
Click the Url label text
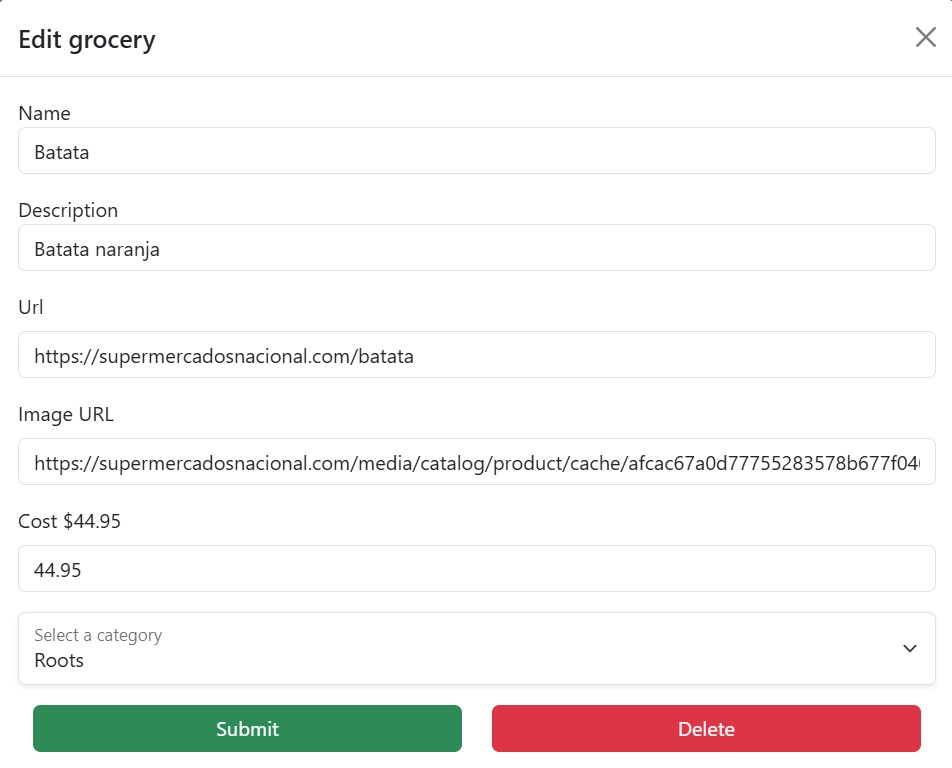30,307
